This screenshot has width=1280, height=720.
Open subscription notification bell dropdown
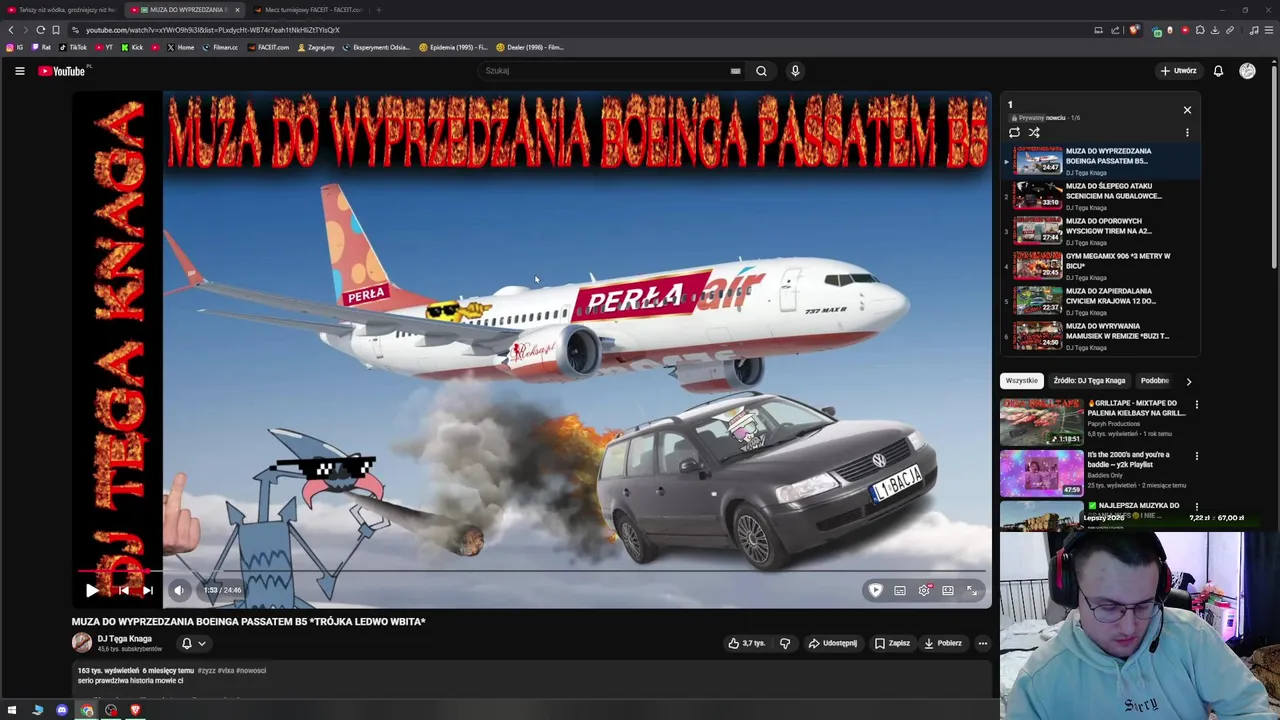point(193,644)
